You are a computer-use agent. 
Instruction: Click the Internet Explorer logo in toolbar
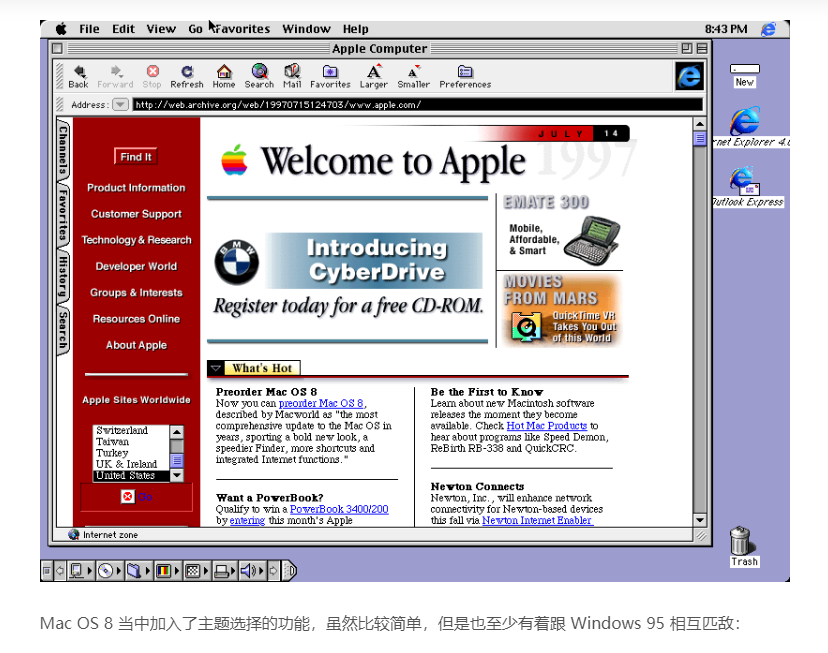[x=689, y=76]
